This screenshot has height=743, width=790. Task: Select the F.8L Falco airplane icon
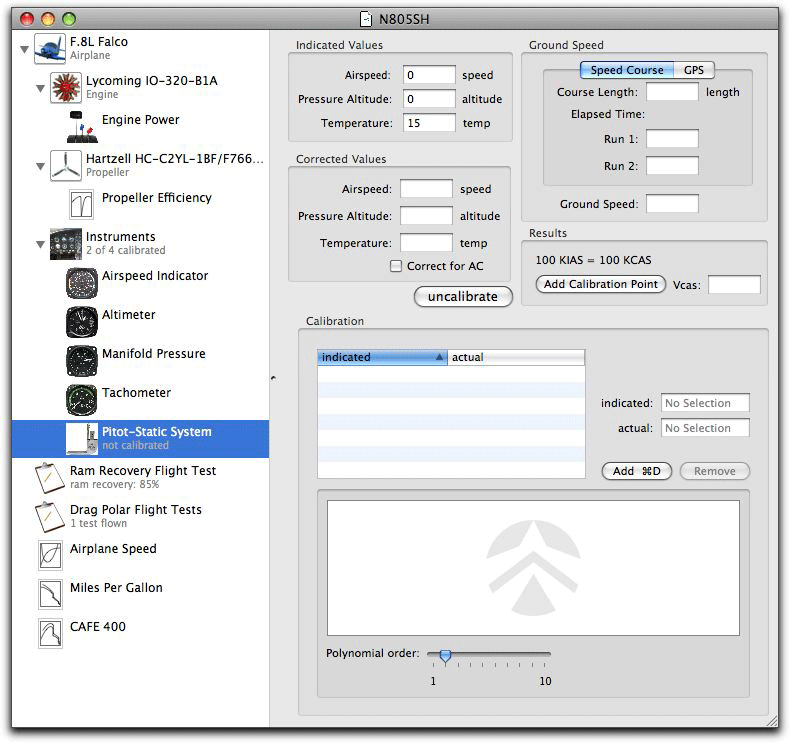click(x=50, y=48)
